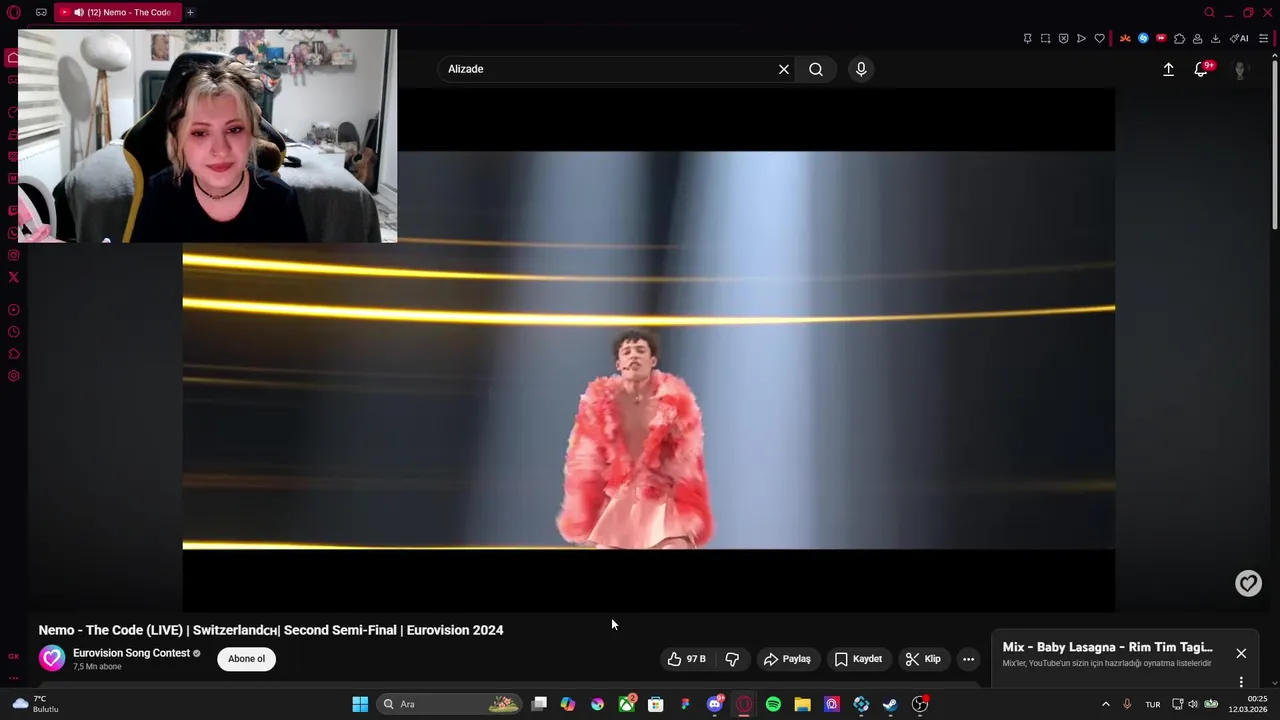Open TUR keyboard language switcher
The width and height of the screenshot is (1280, 720).
coord(1152,704)
